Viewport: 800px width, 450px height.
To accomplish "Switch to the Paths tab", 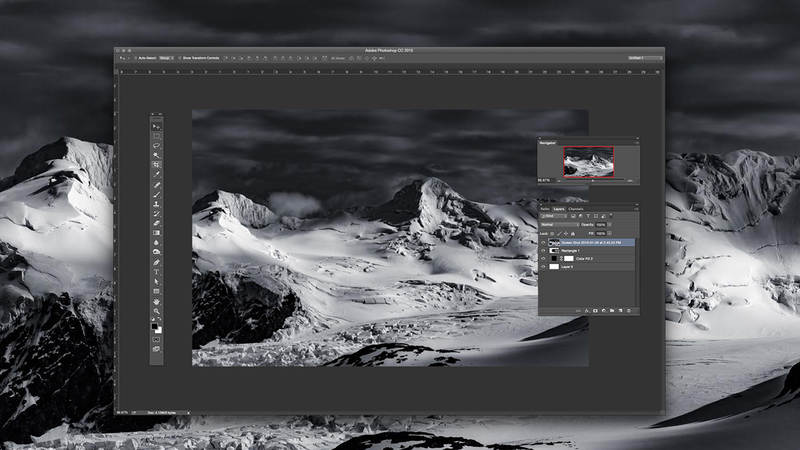I will coord(546,209).
